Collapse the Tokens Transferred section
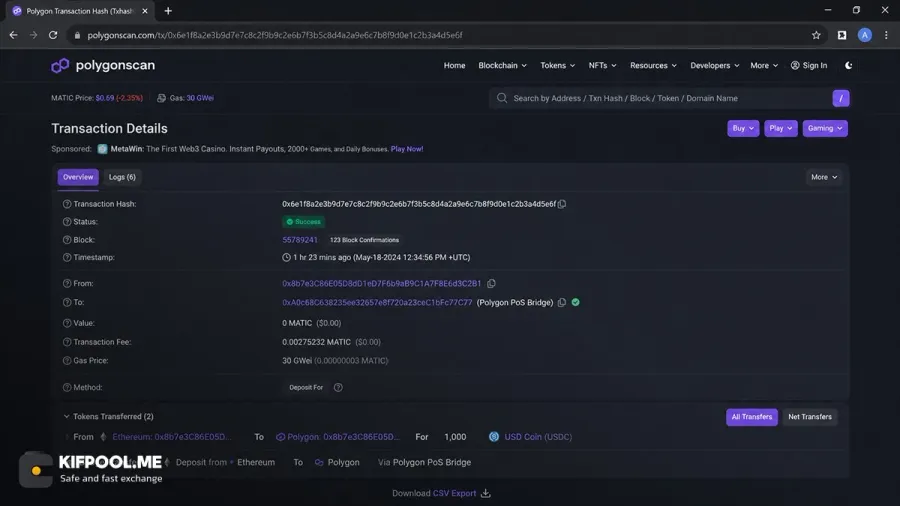The width and height of the screenshot is (900, 506). (66, 417)
